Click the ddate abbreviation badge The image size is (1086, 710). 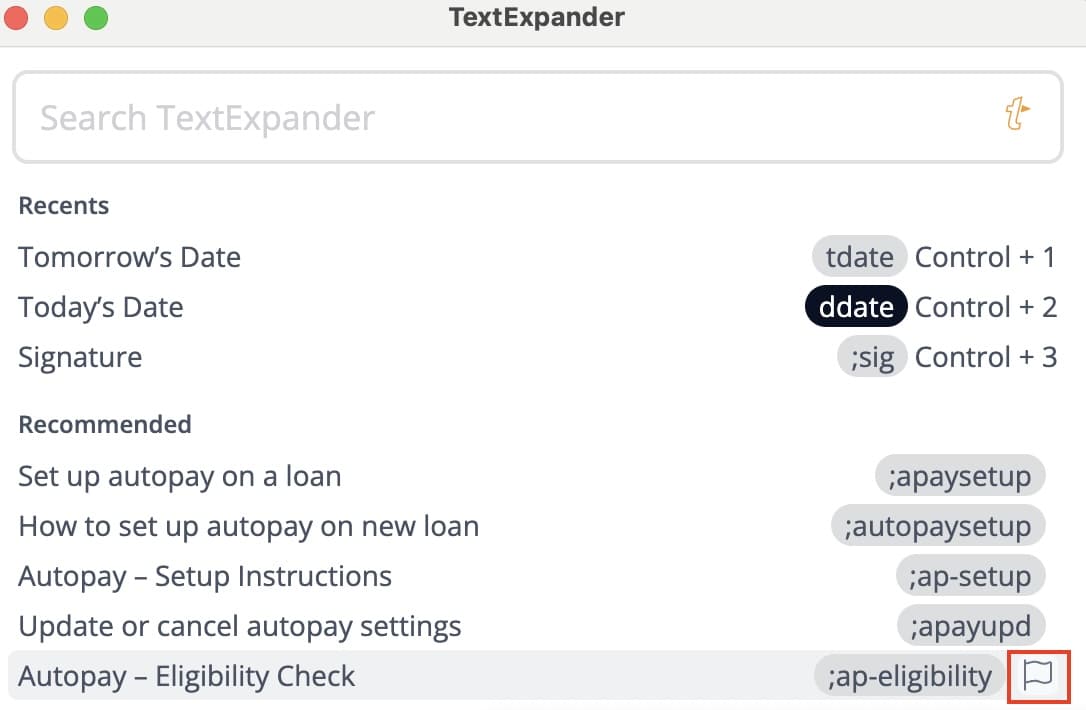click(x=856, y=307)
